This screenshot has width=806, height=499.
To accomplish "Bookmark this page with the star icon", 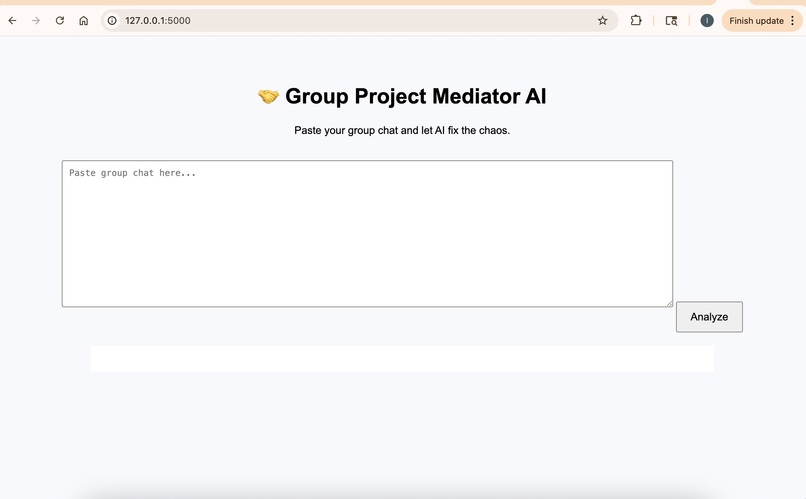I will click(602, 21).
